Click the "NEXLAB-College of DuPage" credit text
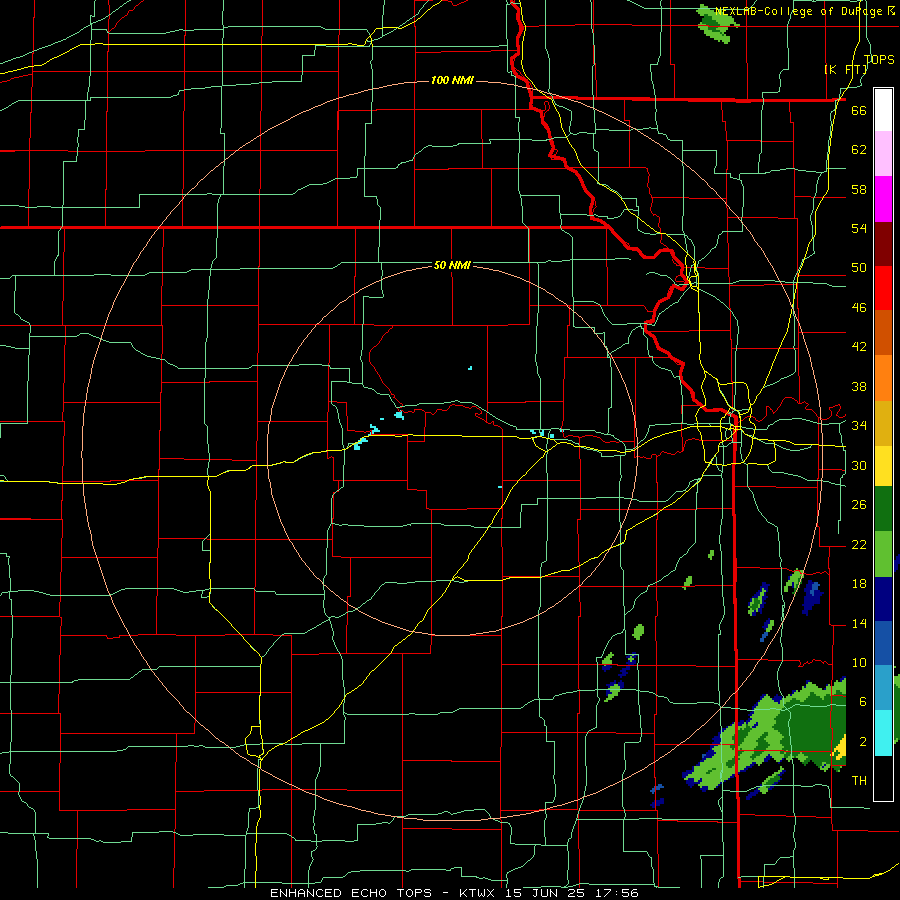This screenshot has height=900, width=900. [800, 11]
